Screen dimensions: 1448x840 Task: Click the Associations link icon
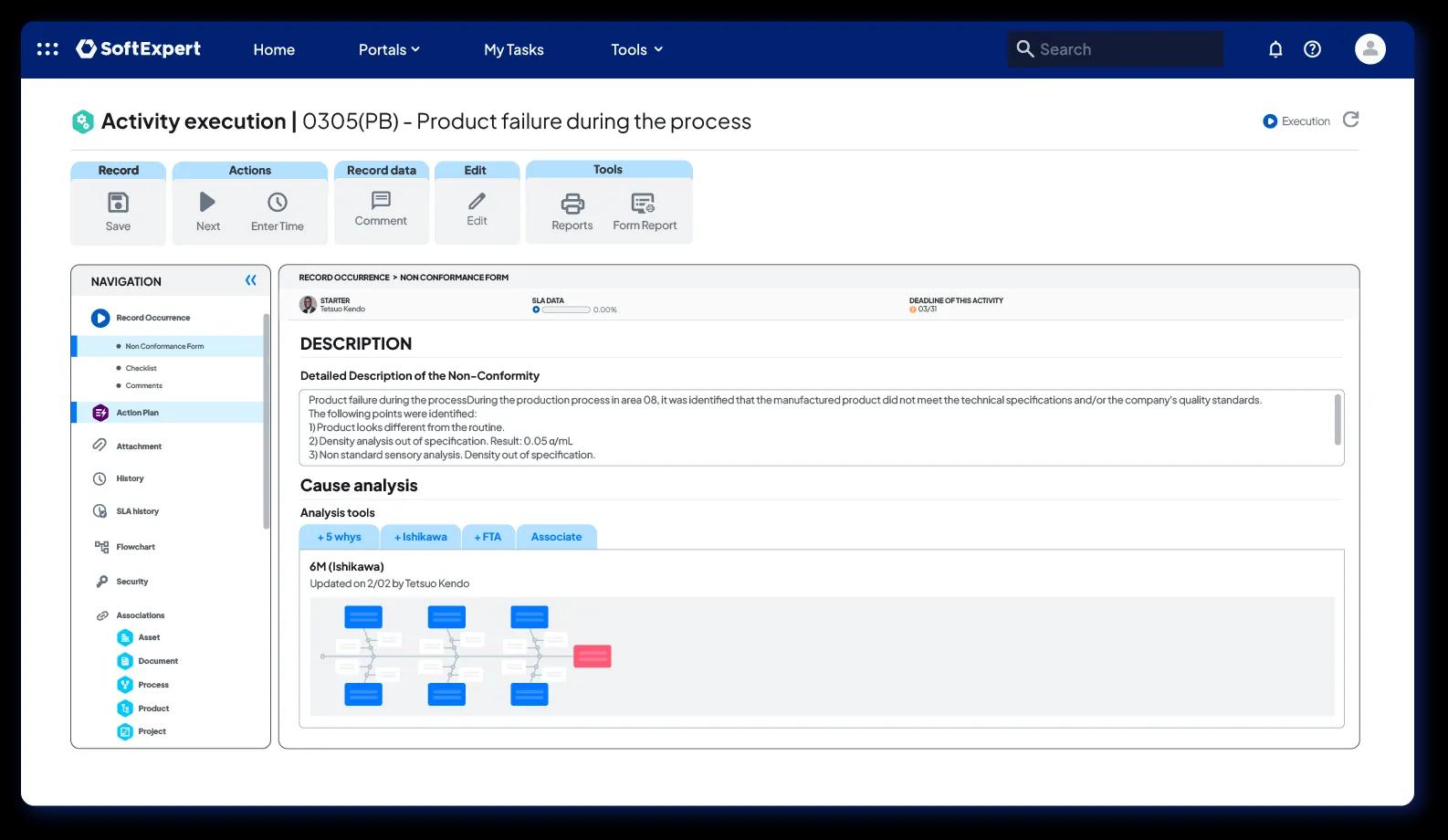tap(102, 615)
